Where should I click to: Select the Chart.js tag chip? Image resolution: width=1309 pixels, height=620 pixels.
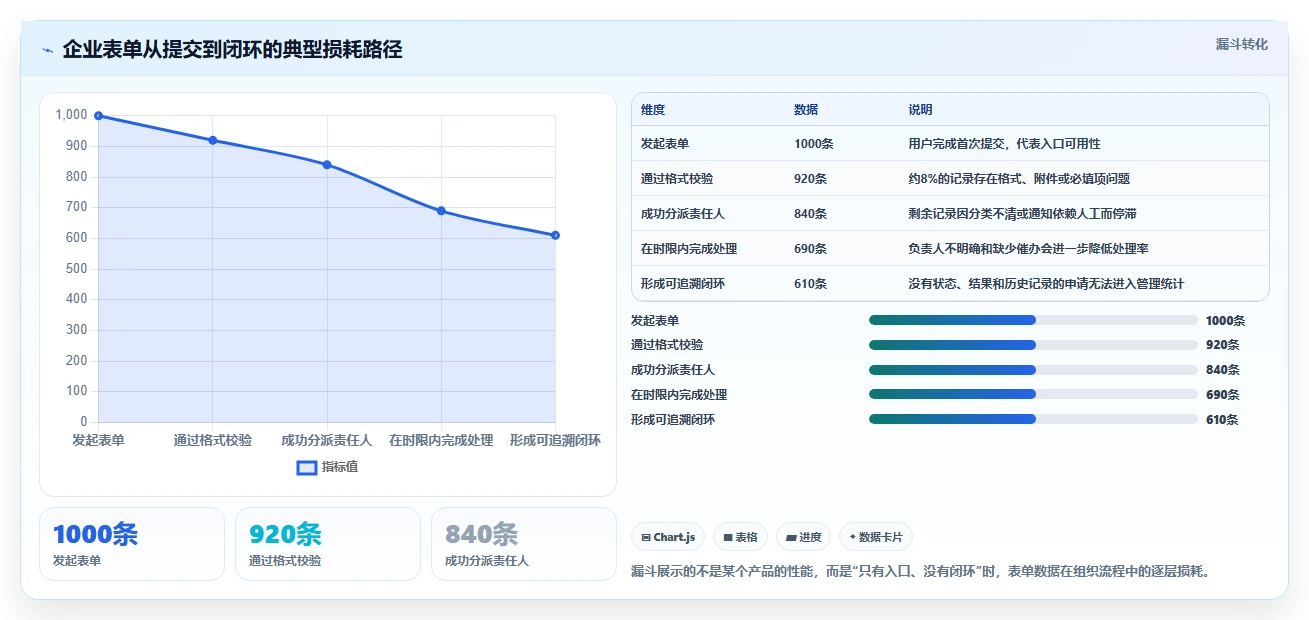[x=668, y=537]
